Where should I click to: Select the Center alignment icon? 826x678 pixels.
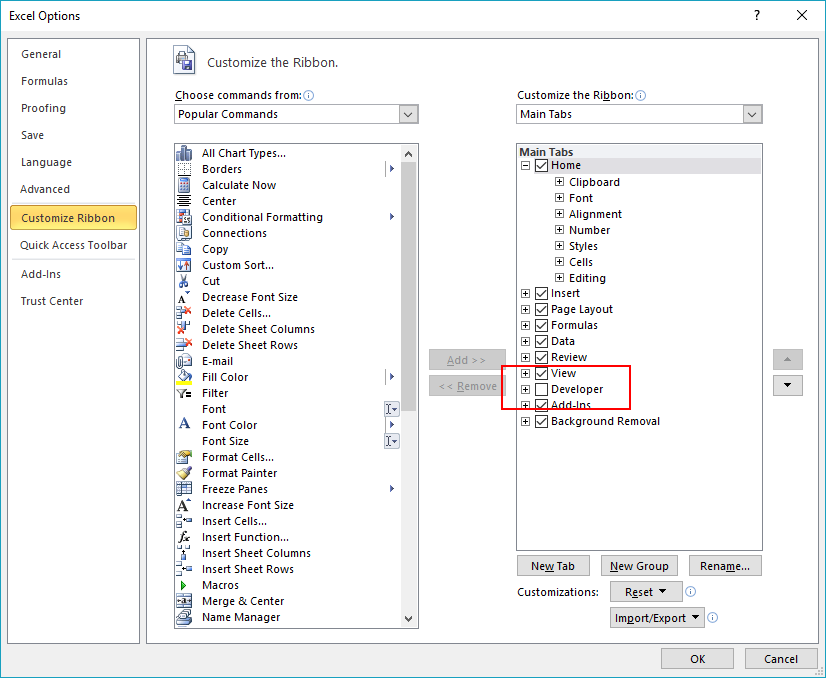point(184,201)
